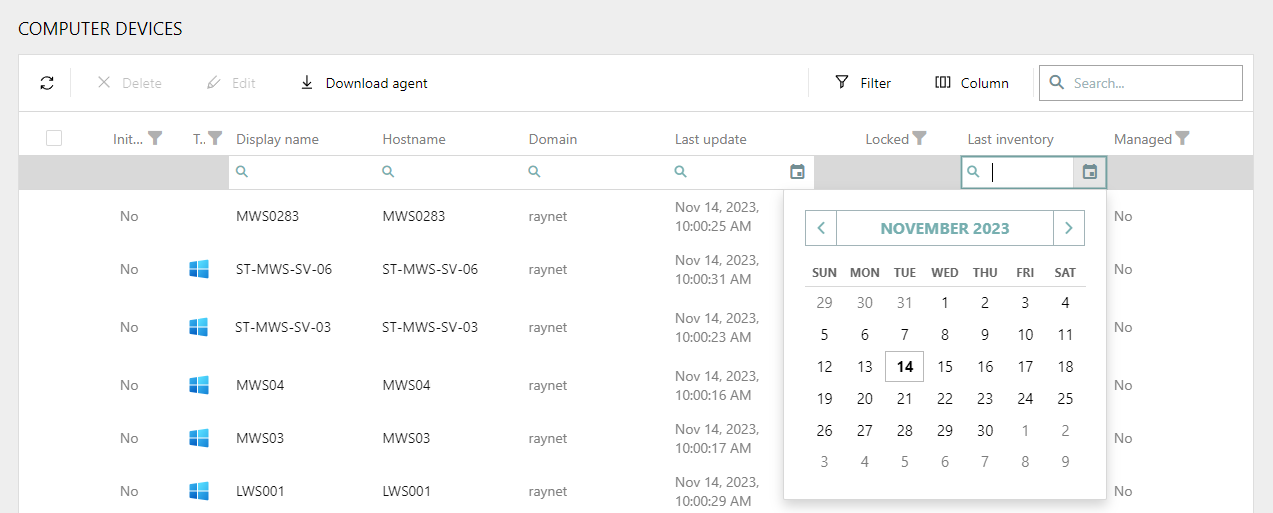Pick November 22 in the calendar

click(944, 399)
